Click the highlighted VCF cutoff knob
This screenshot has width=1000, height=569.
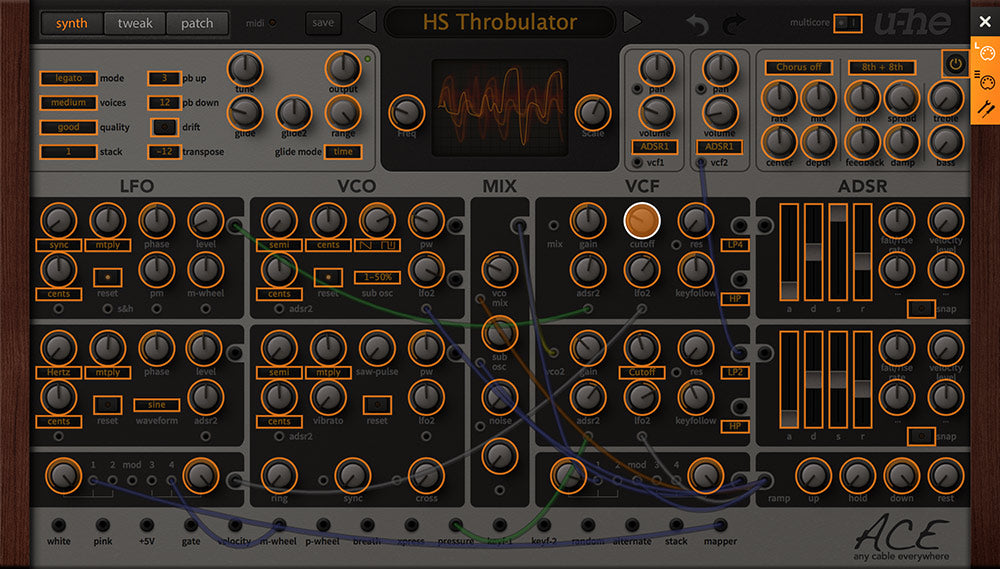click(642, 220)
